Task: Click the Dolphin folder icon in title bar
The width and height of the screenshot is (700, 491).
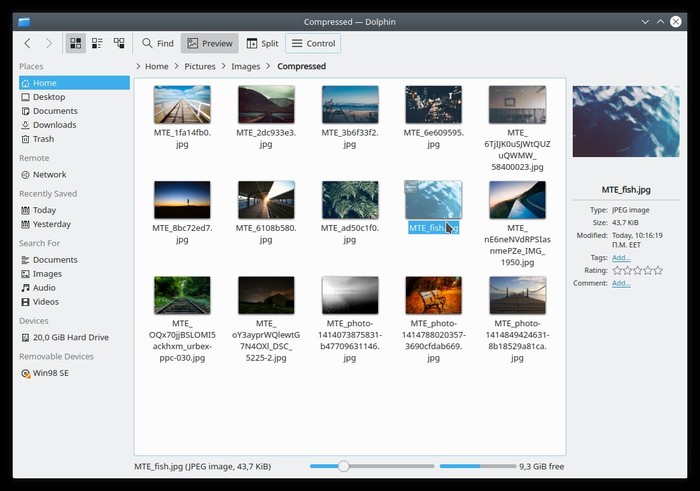Action: [24, 22]
